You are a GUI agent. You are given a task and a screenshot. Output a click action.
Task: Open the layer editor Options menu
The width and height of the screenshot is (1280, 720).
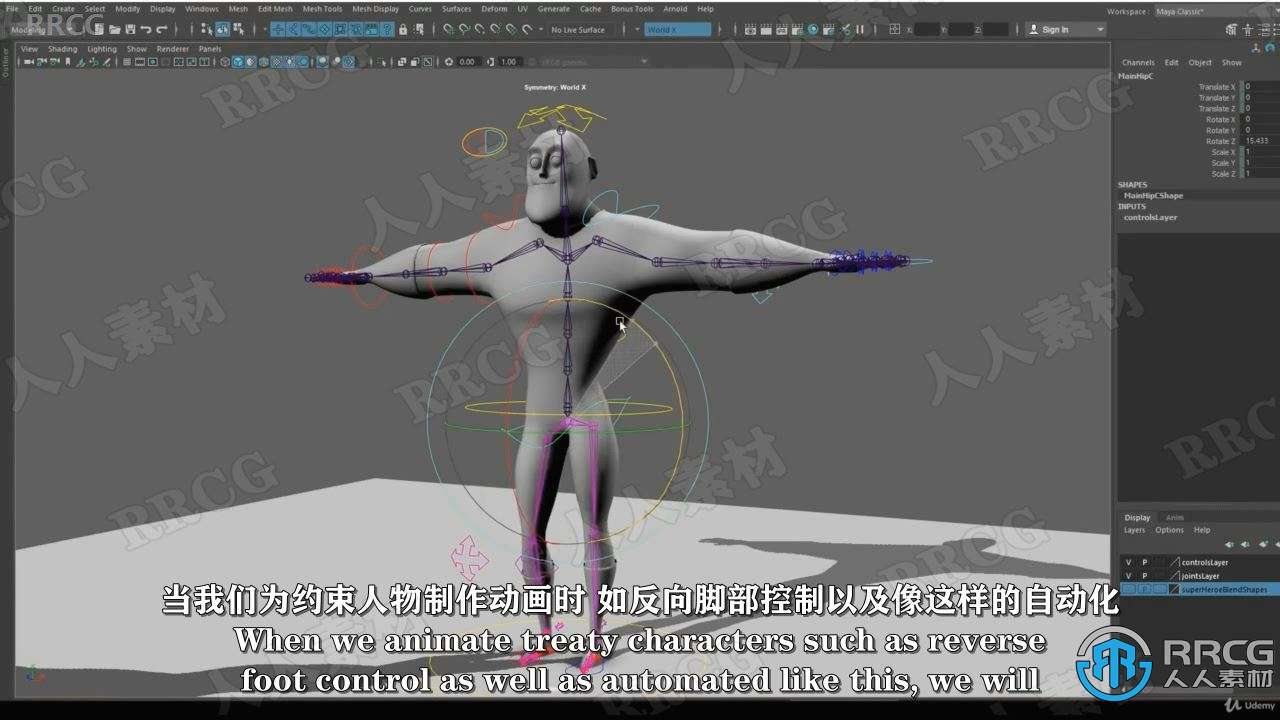coord(1170,530)
